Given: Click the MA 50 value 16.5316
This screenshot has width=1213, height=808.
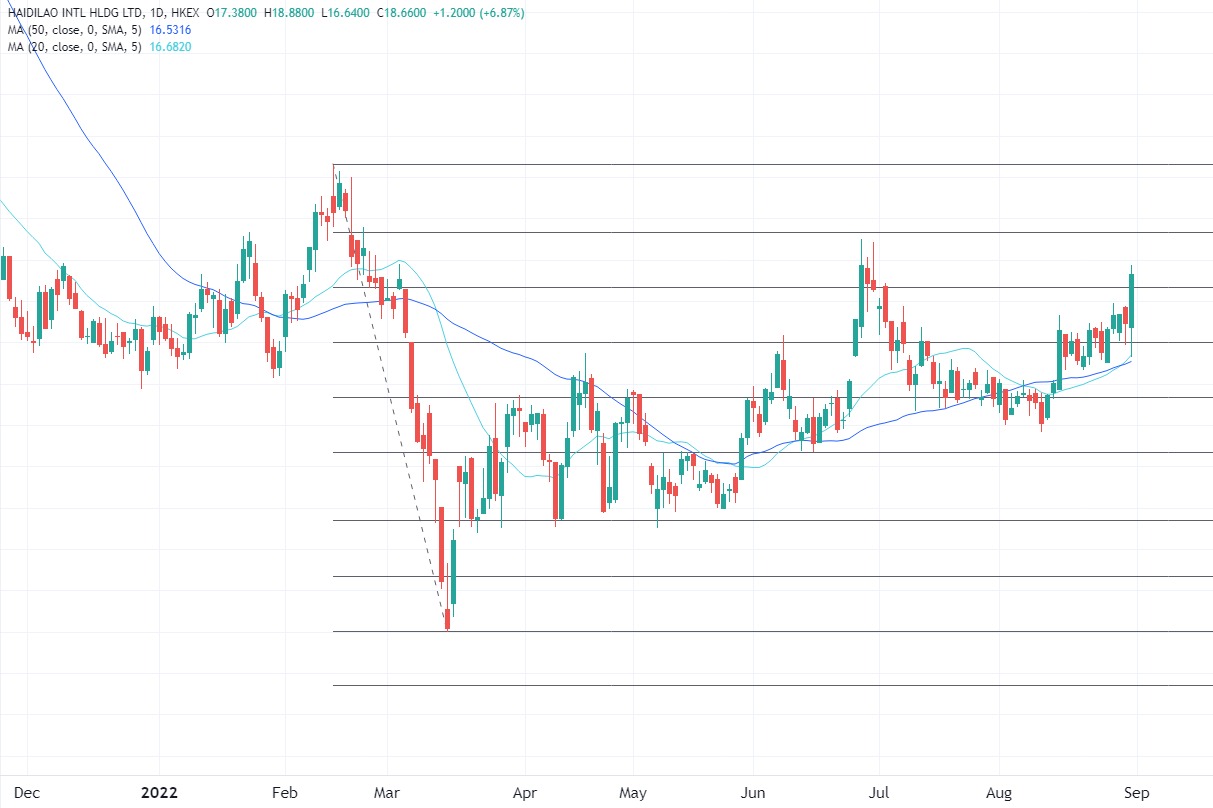Looking at the screenshot, I should coord(170,30).
